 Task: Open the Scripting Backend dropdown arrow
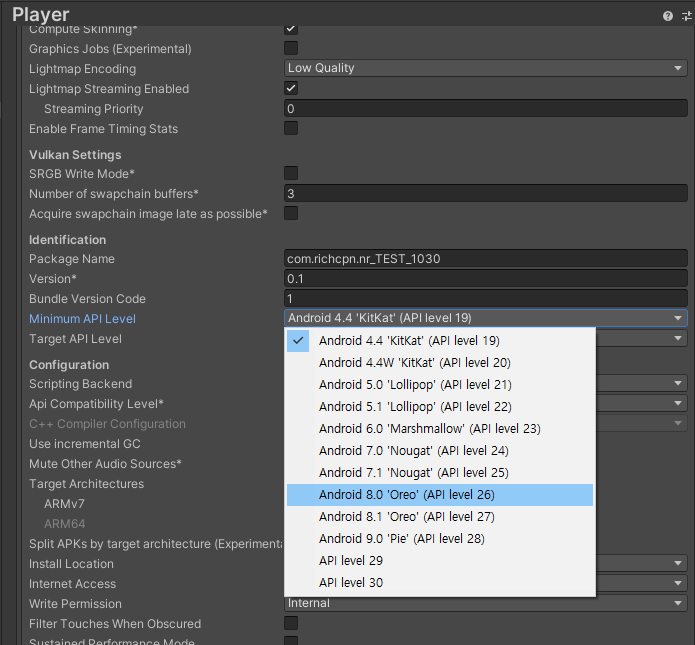pyautogui.click(x=678, y=383)
